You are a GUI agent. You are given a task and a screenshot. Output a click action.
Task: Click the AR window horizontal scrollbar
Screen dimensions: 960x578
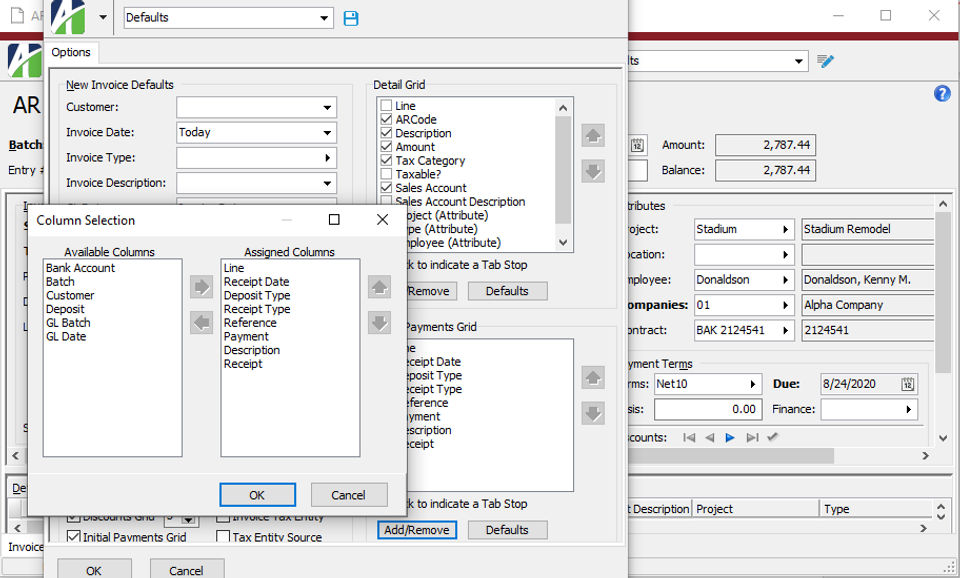(730, 456)
